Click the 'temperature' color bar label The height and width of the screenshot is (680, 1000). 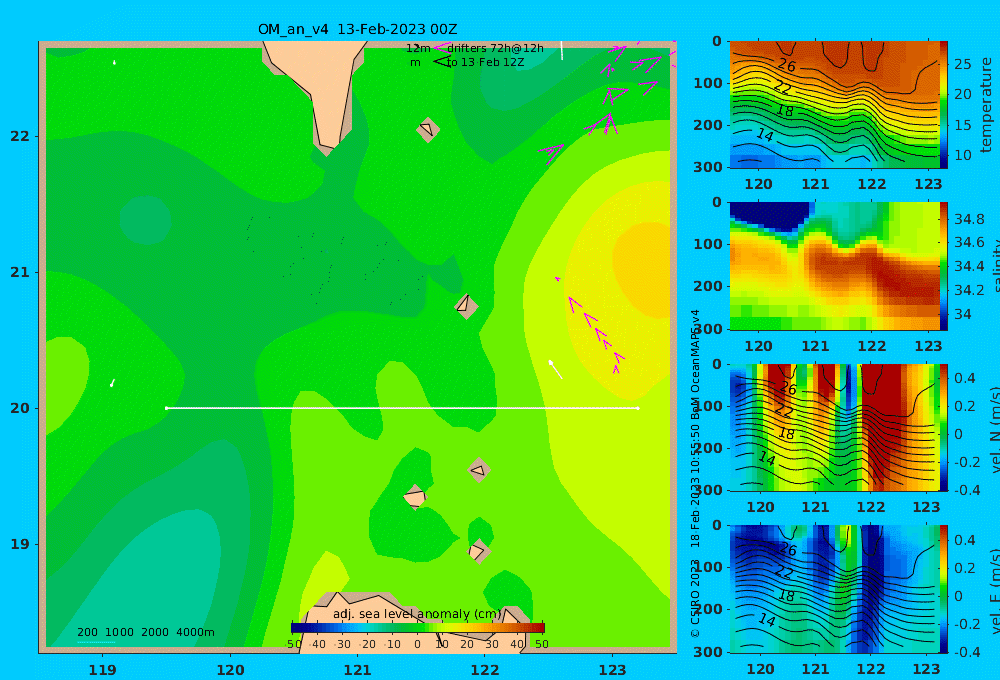[987, 105]
